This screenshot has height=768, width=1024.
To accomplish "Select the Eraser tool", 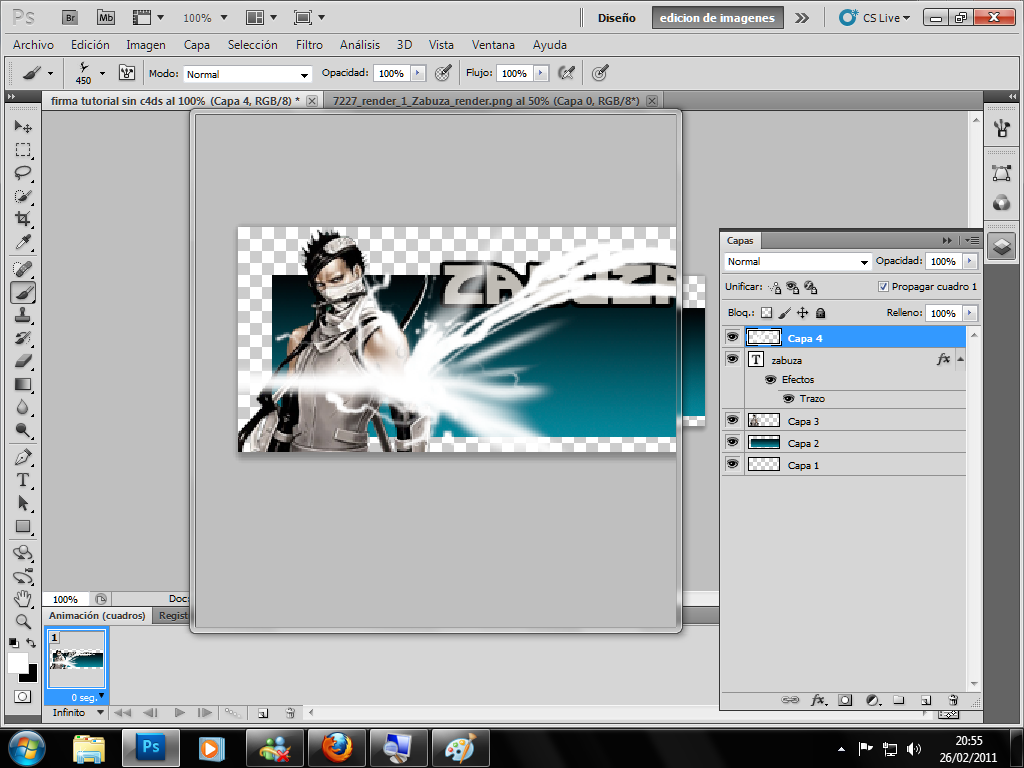I will point(23,361).
